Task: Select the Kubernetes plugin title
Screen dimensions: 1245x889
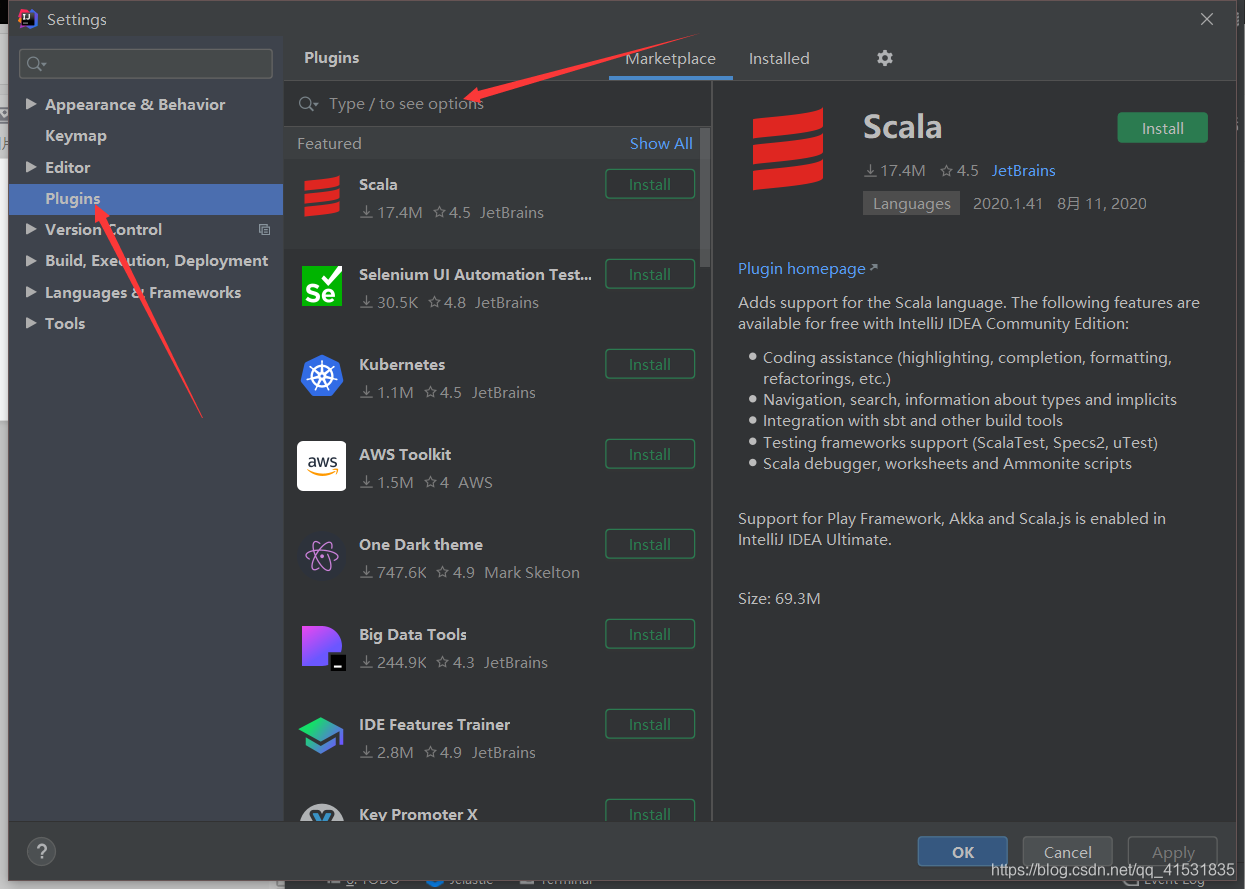Action: pos(402,365)
